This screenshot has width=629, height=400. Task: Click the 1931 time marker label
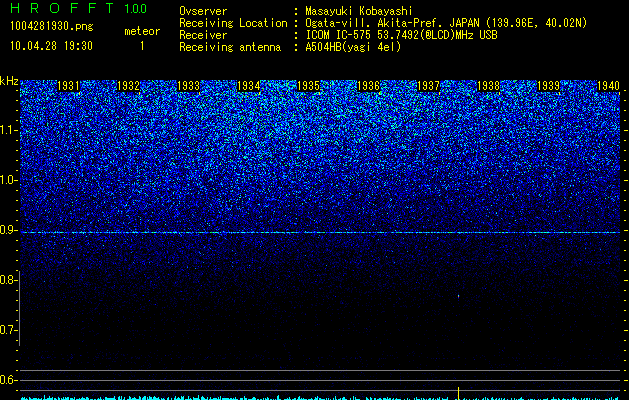click(68, 86)
